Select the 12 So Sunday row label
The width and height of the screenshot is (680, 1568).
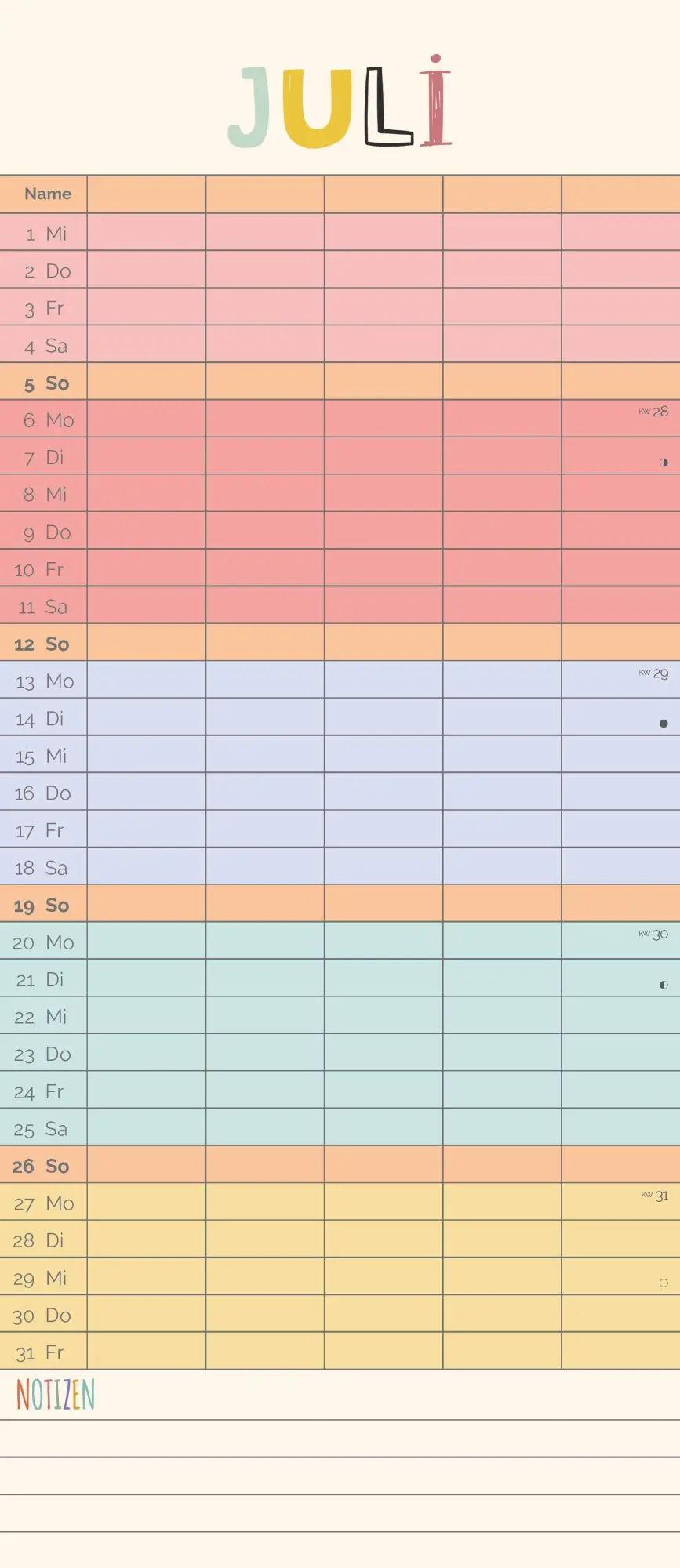click(x=42, y=644)
